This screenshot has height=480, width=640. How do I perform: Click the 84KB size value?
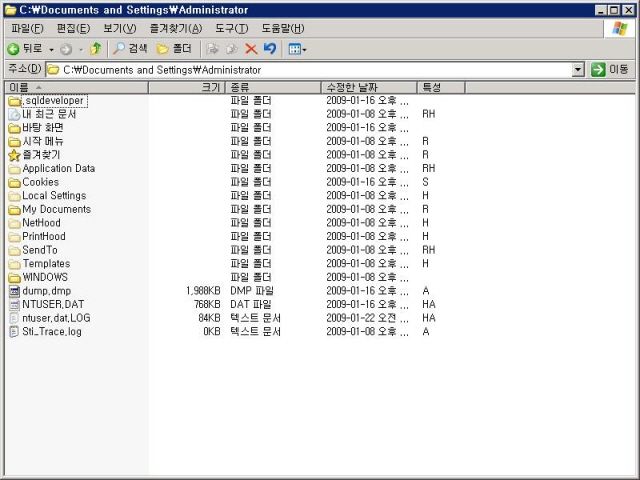coord(209,318)
